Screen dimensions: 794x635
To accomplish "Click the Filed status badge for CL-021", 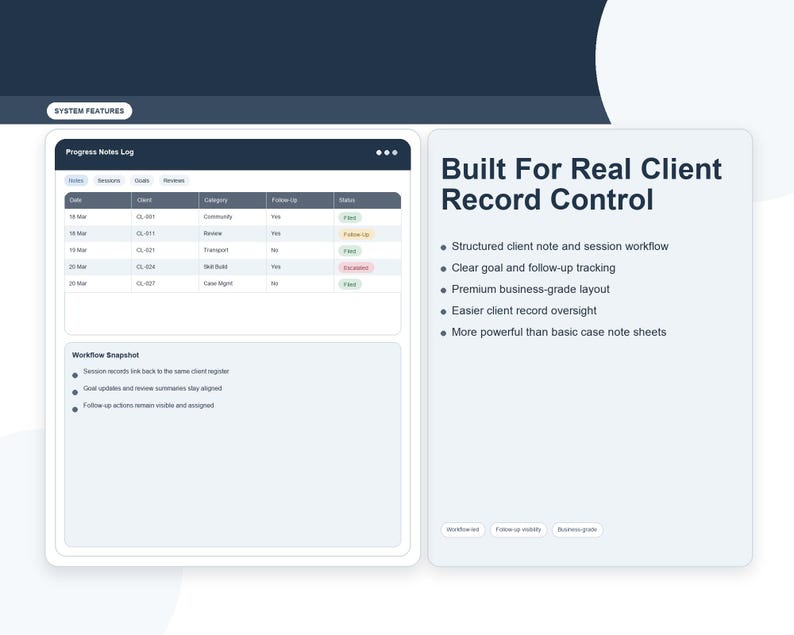I will 350,251.
